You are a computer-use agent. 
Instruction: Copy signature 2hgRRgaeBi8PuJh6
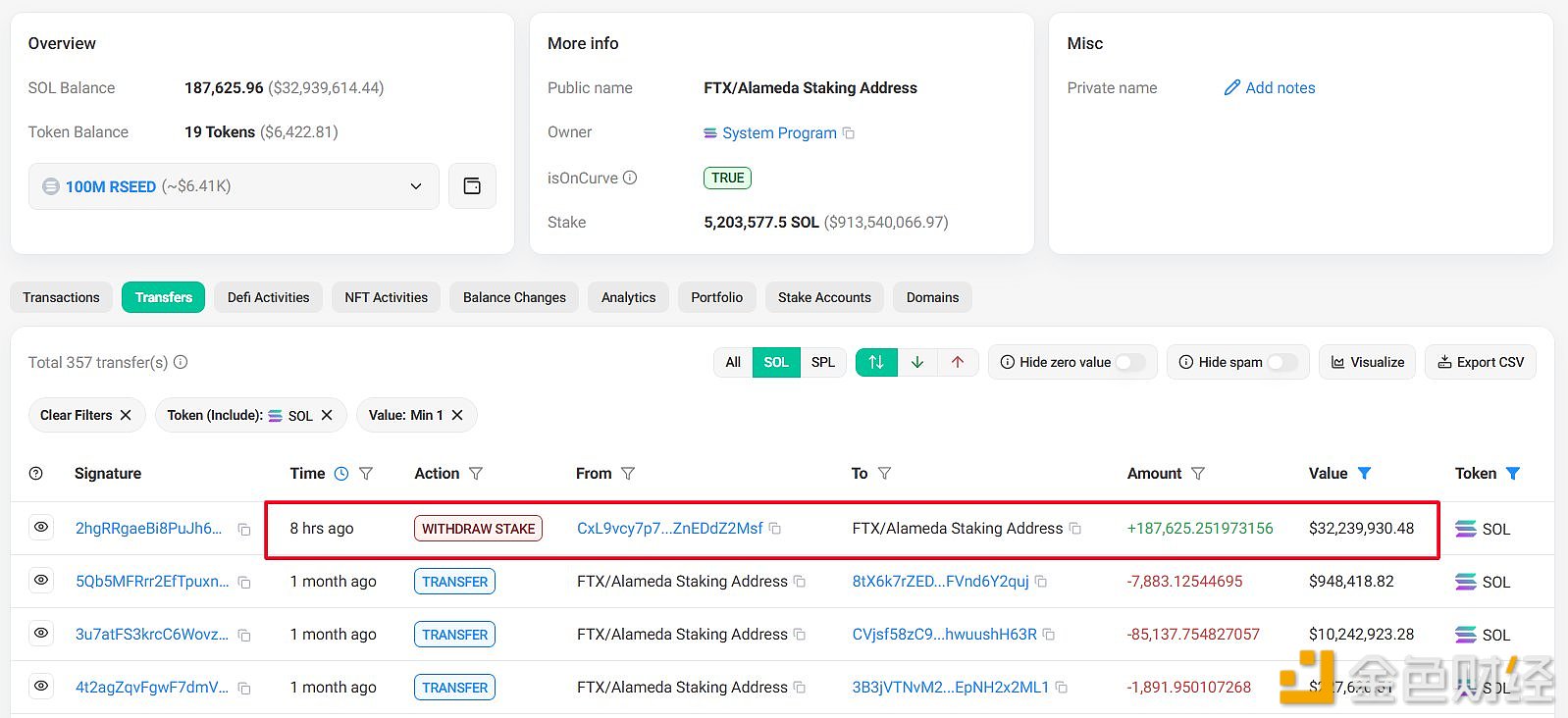(x=244, y=530)
